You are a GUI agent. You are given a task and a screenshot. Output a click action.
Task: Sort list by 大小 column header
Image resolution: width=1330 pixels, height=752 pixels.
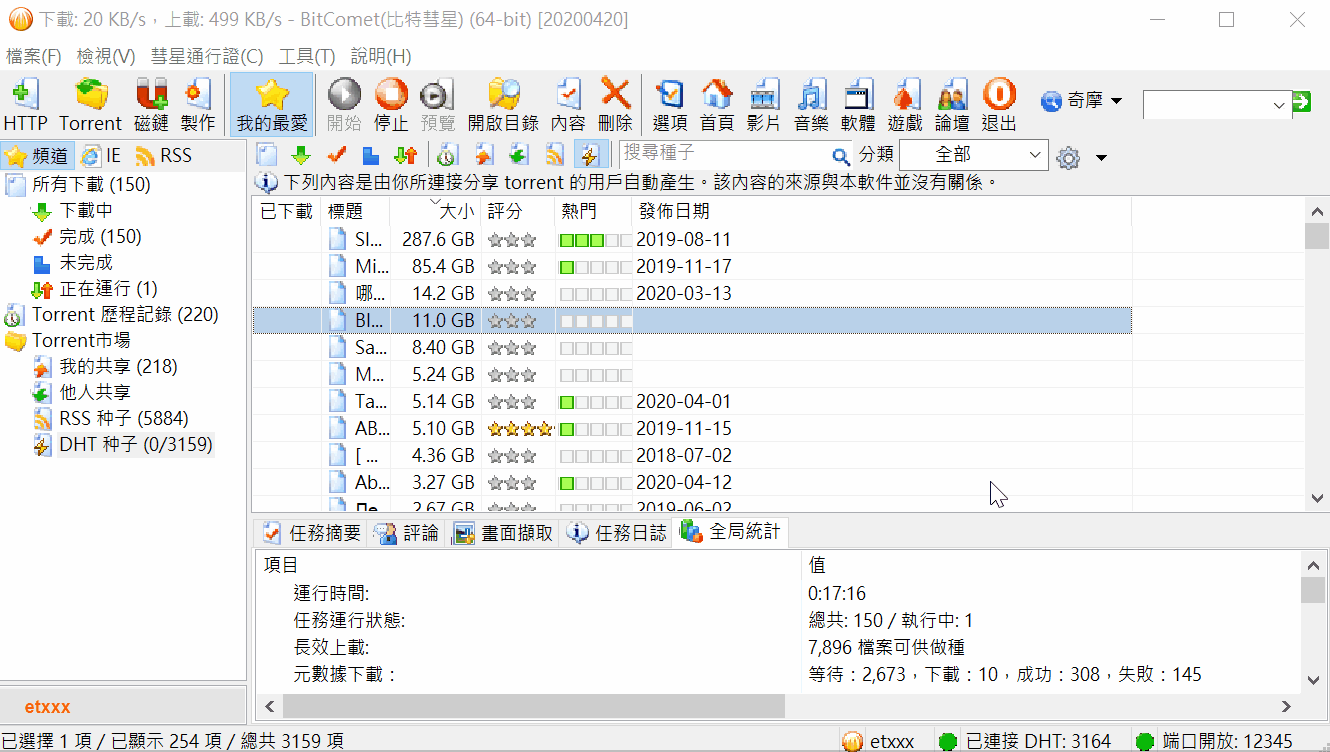click(x=436, y=211)
